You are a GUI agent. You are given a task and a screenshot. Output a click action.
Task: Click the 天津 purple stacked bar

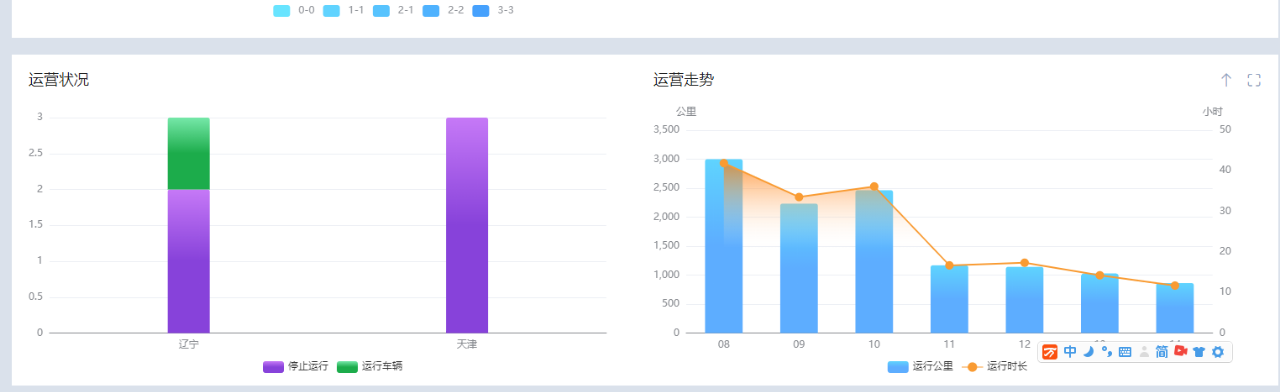[467, 225]
